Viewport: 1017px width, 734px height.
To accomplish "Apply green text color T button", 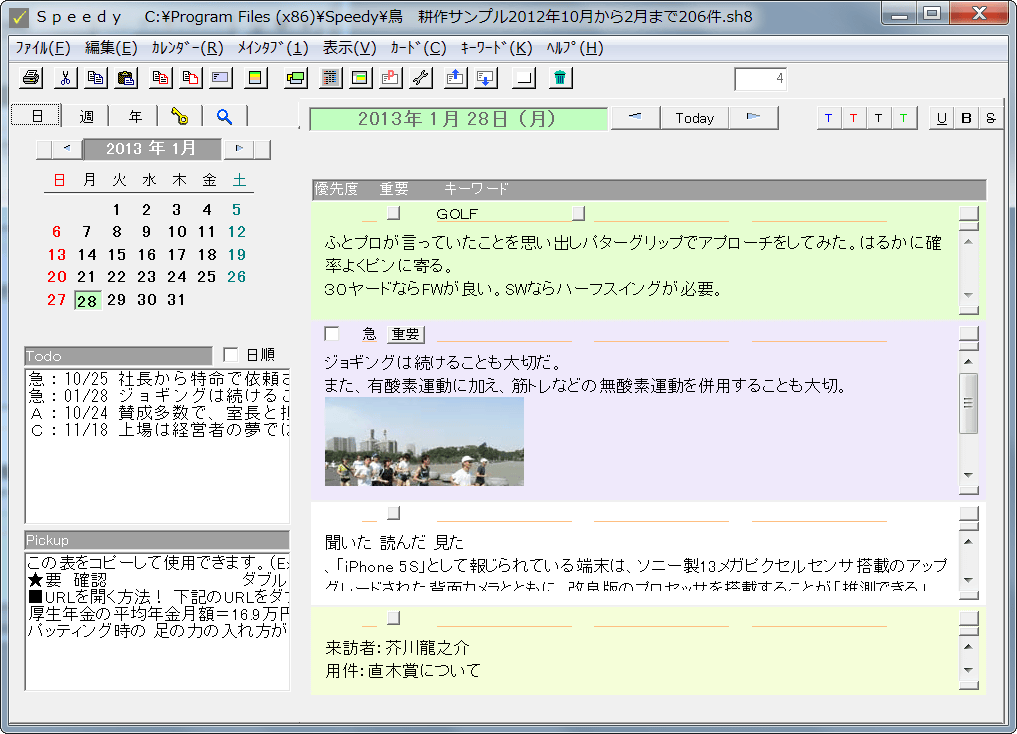I will click(x=903, y=118).
